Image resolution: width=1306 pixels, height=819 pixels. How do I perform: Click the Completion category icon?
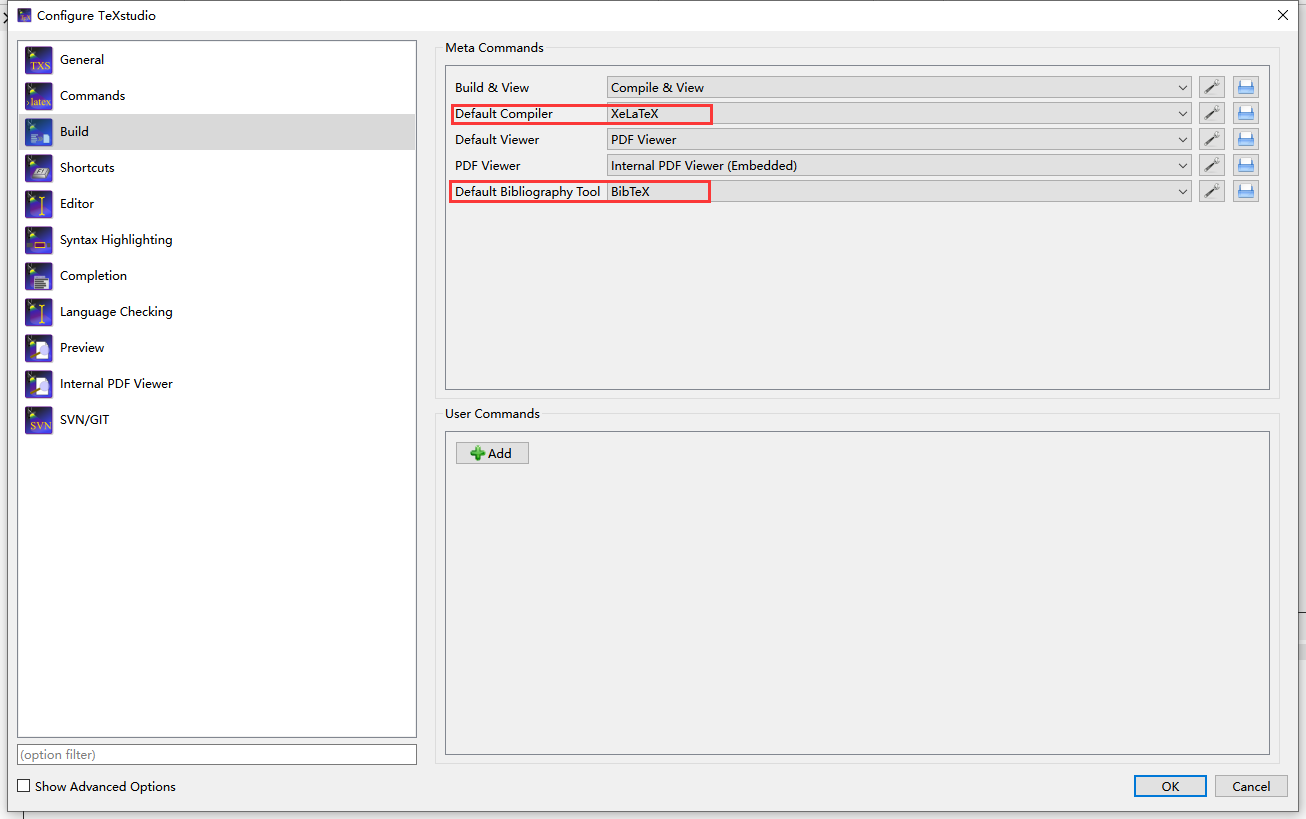pyautogui.click(x=39, y=276)
